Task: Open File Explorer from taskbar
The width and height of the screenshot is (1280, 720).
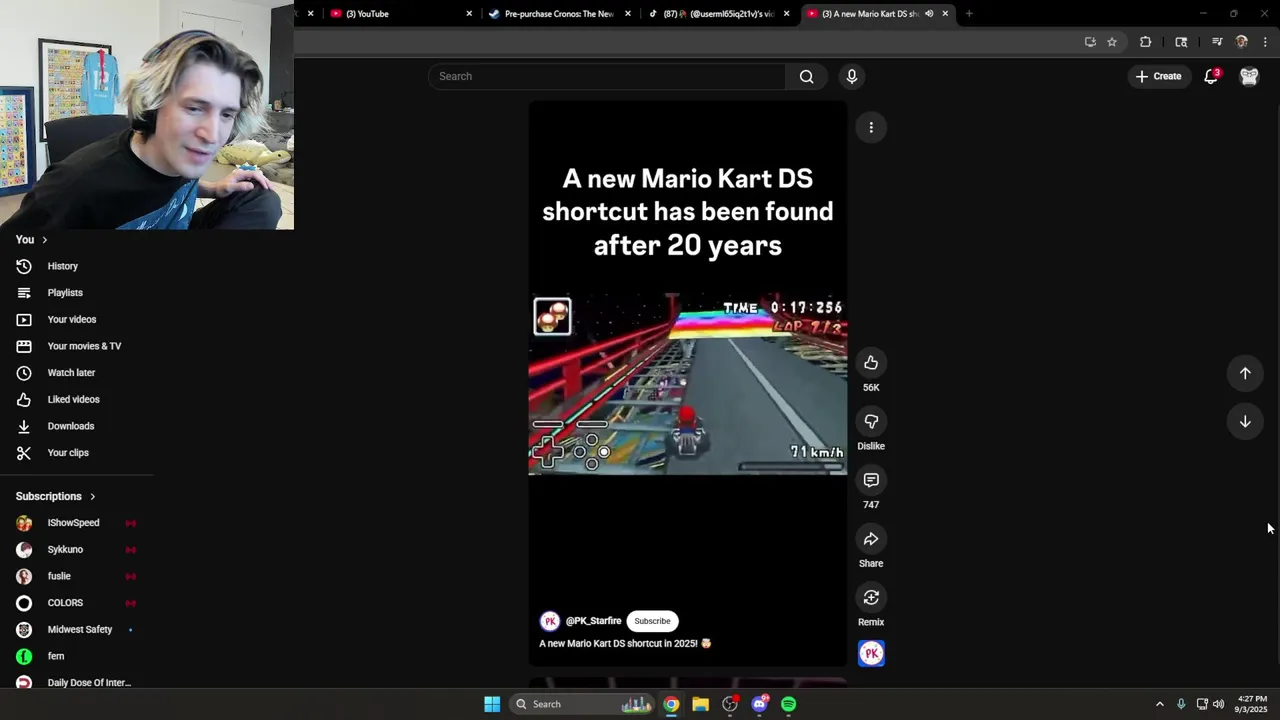Action: [700, 704]
